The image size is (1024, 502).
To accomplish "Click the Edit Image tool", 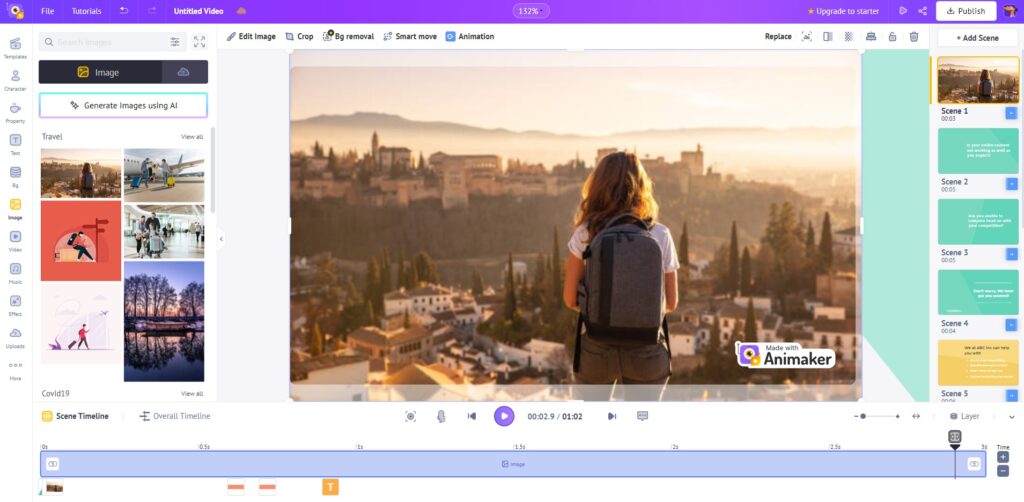I will pos(251,37).
